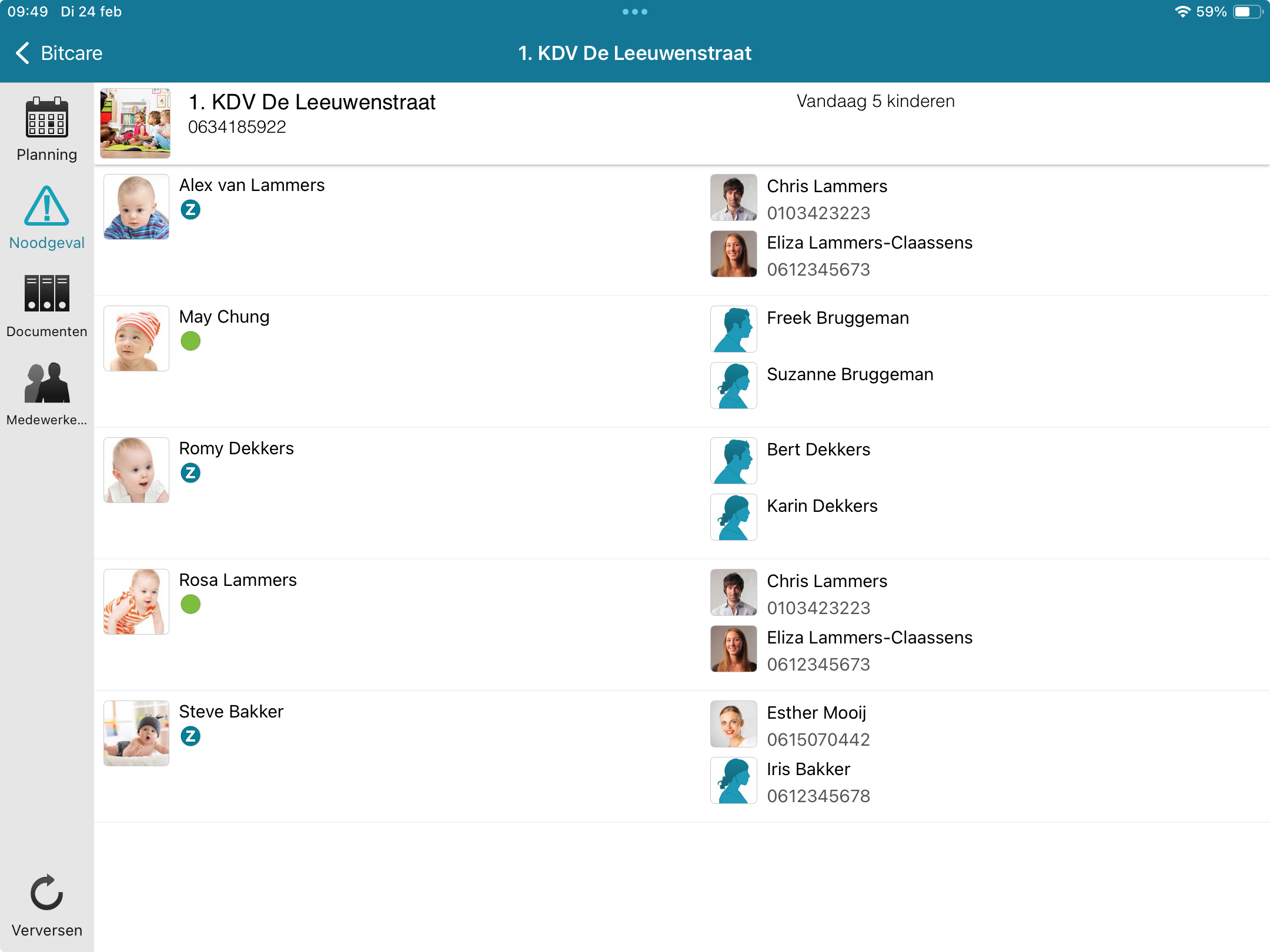This screenshot has height=952, width=1270.
Task: Tap the green status dot under May Chung
Action: pyautogui.click(x=190, y=341)
